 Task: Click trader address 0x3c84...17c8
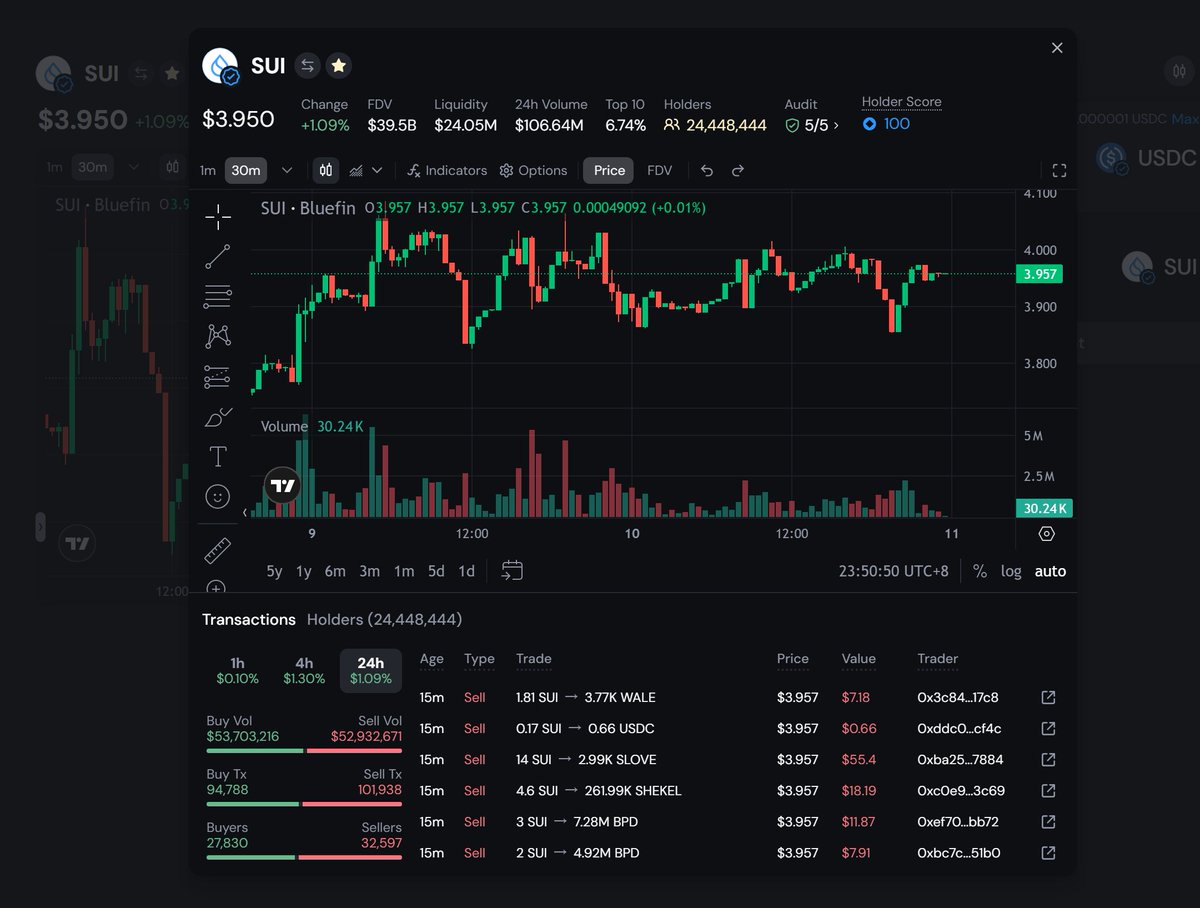(958, 697)
